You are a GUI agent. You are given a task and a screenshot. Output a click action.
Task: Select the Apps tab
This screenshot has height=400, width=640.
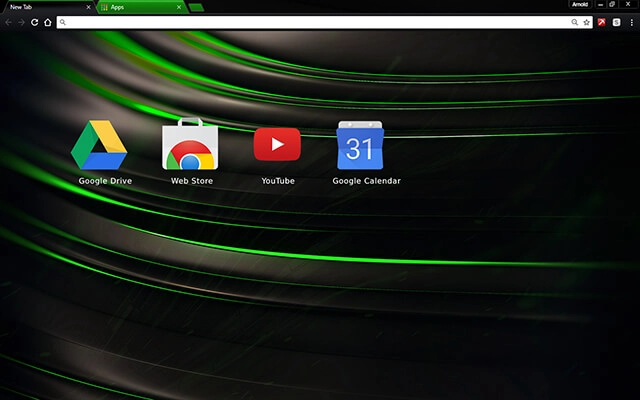point(141,7)
